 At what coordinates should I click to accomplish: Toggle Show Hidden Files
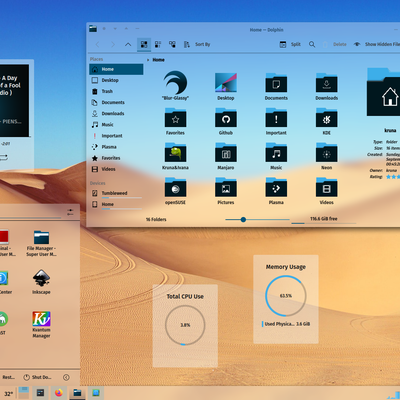pos(377,44)
